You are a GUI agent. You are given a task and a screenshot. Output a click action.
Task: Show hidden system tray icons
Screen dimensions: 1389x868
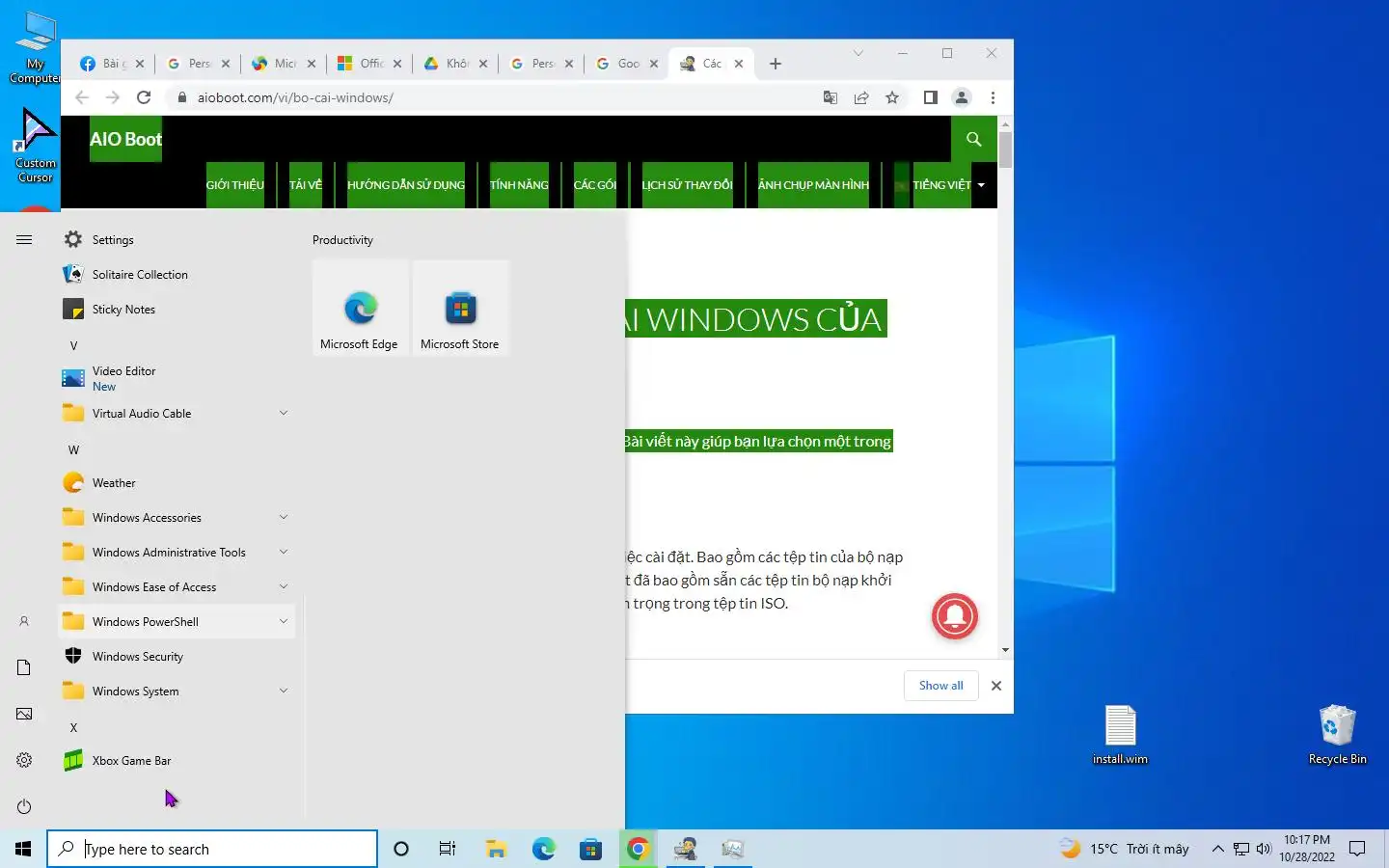click(x=1217, y=849)
